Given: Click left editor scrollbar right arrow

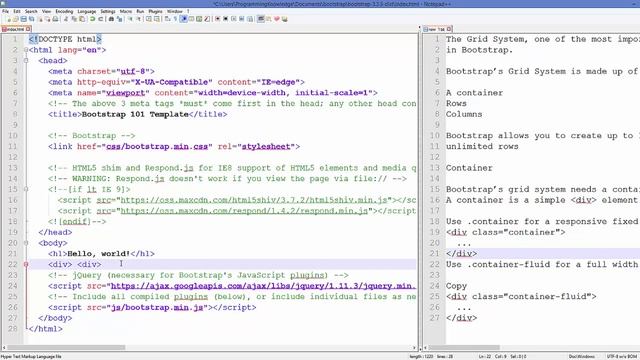Looking at the screenshot, I should (414, 348).
